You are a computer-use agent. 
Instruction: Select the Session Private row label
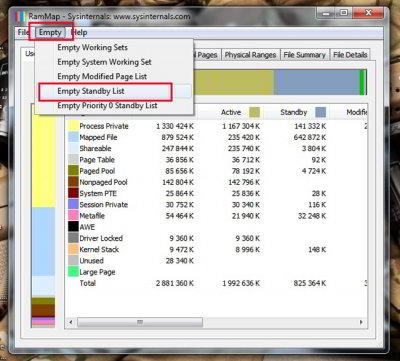coord(103,205)
